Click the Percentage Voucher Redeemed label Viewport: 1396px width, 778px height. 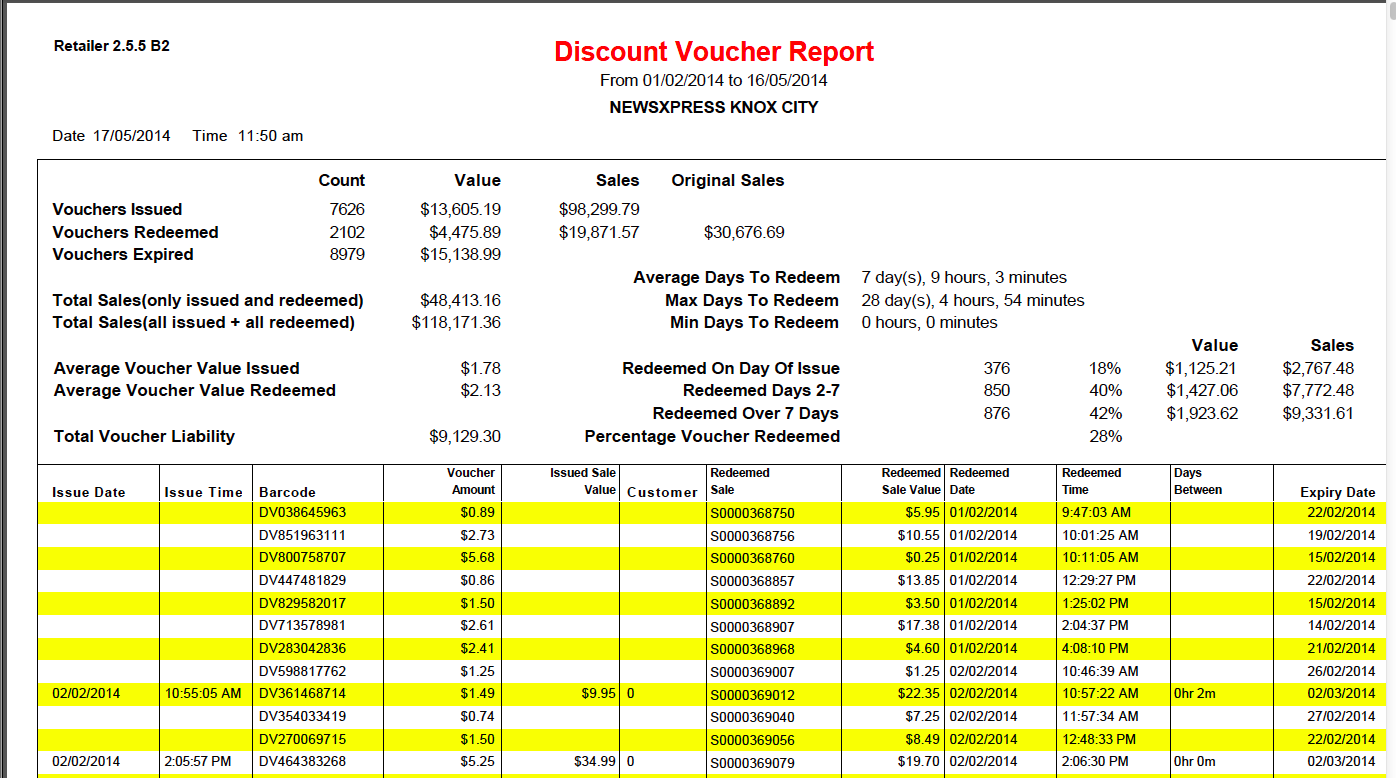coord(712,436)
